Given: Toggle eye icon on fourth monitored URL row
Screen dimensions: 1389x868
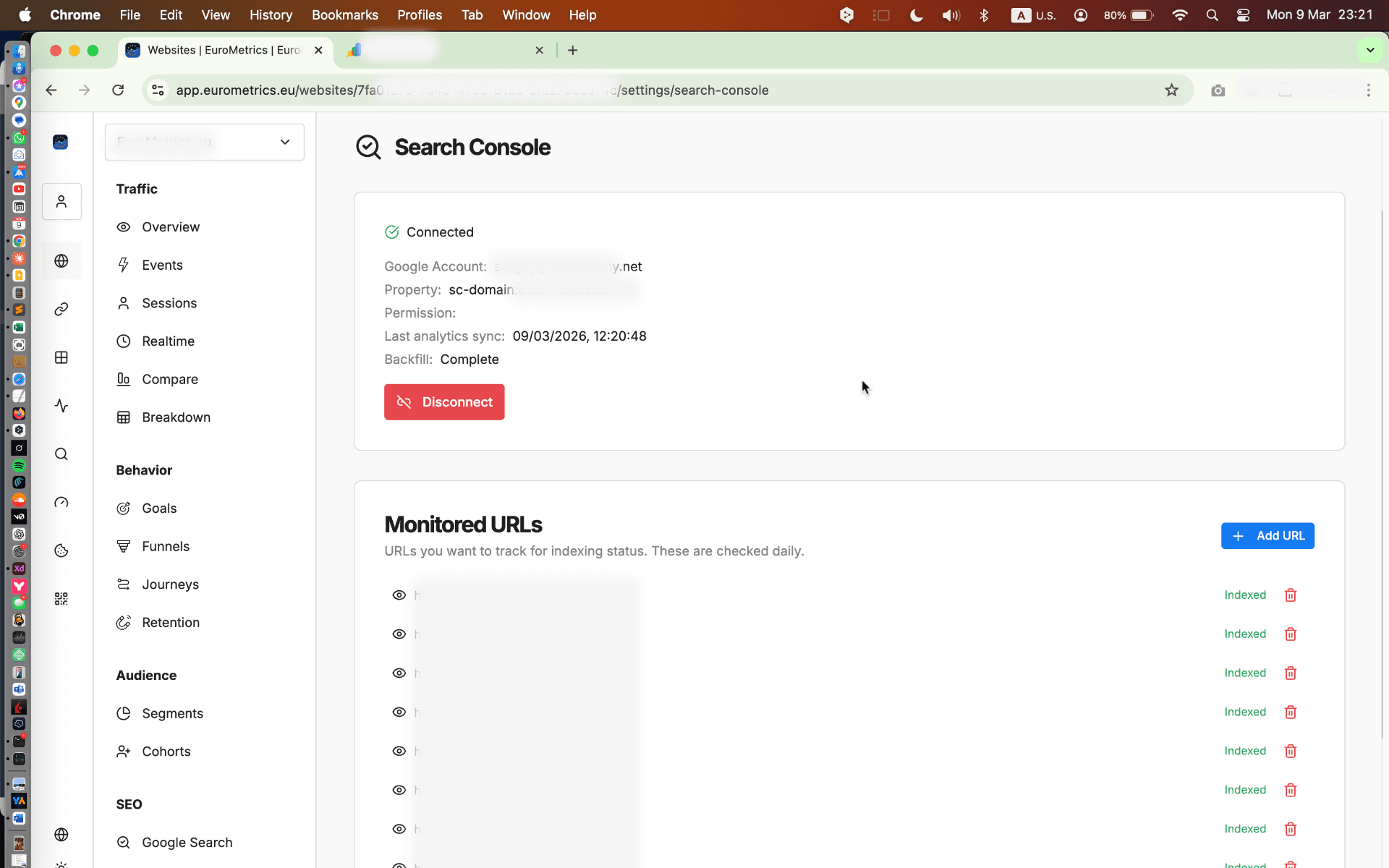Looking at the screenshot, I should pos(399,712).
